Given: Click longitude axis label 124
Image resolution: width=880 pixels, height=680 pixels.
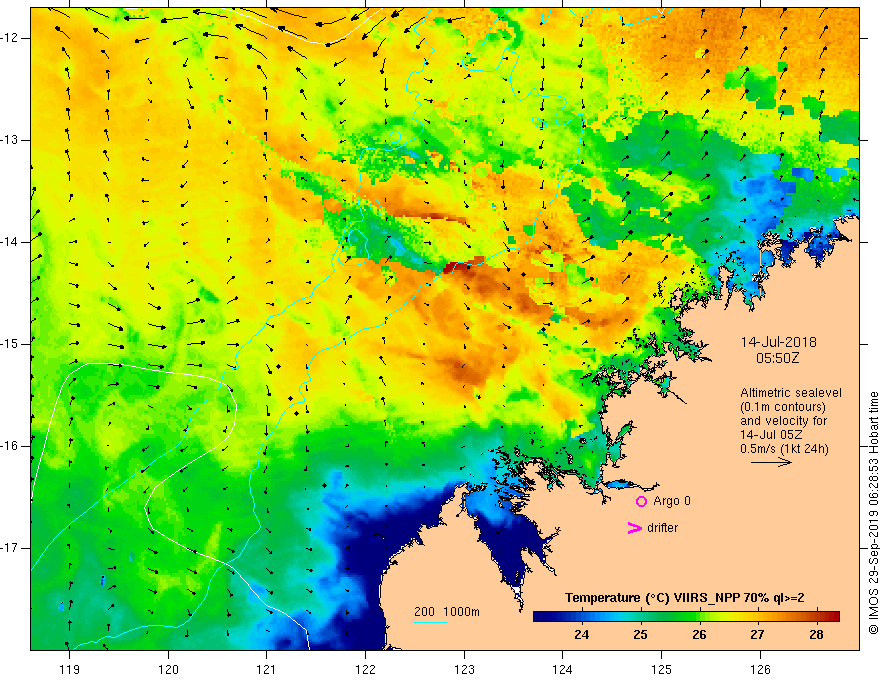Looking at the screenshot, I should (x=562, y=669).
